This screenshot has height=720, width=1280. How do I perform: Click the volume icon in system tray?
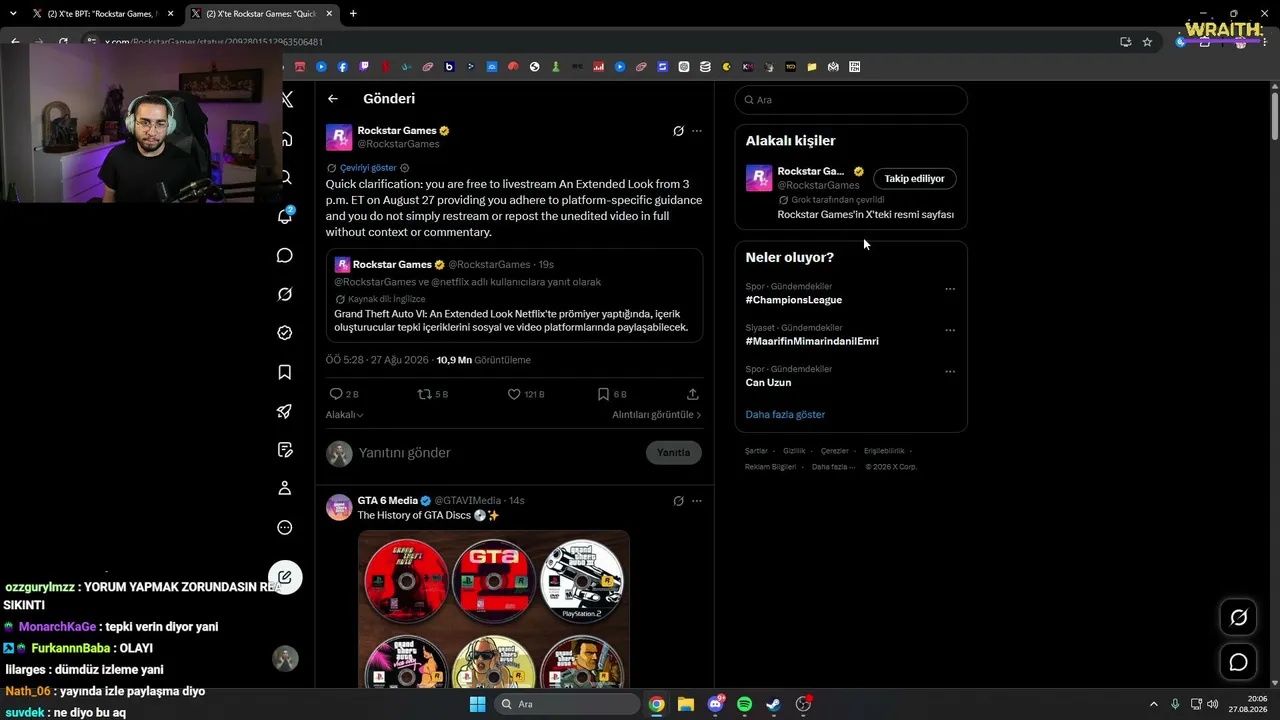1212,704
